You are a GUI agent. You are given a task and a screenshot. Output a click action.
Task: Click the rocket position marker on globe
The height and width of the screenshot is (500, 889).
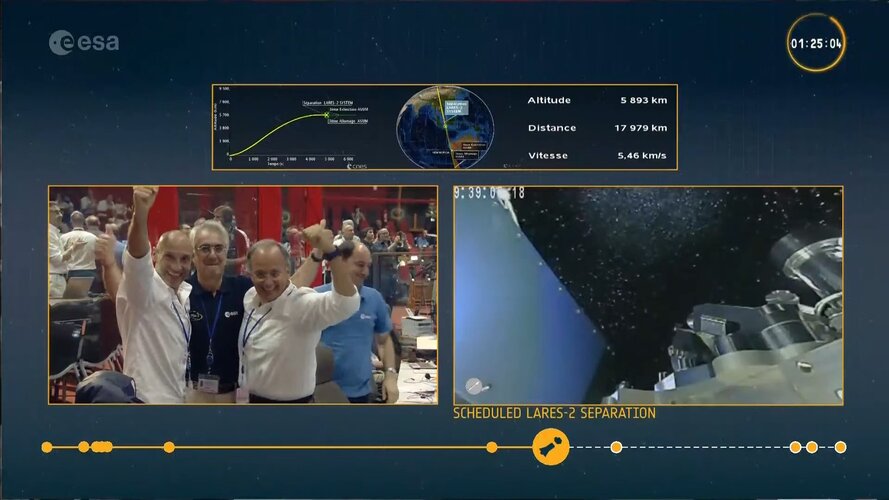(x=446, y=112)
